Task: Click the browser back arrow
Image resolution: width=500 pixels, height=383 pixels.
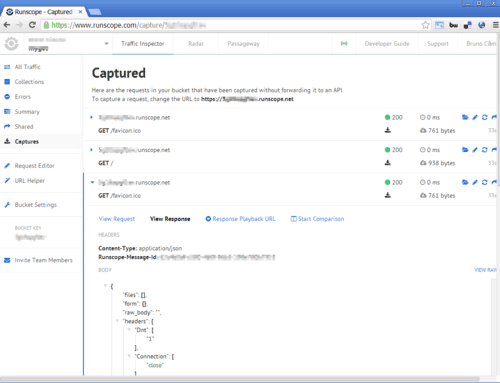Action: (x=7, y=25)
